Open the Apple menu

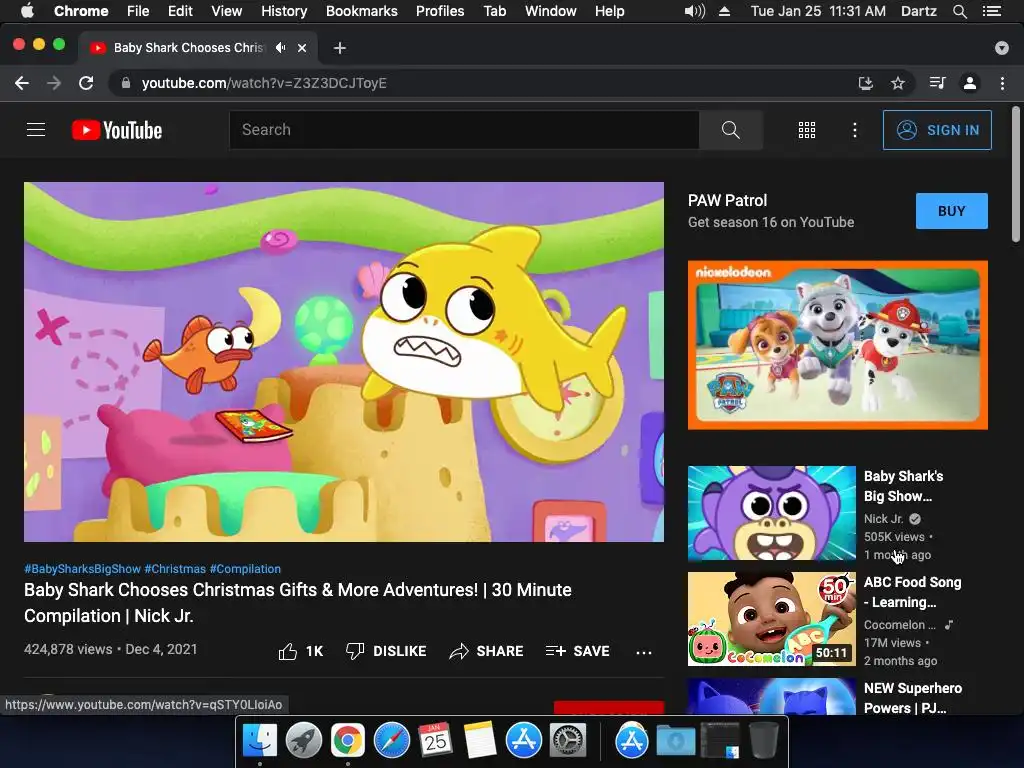click(x=27, y=11)
